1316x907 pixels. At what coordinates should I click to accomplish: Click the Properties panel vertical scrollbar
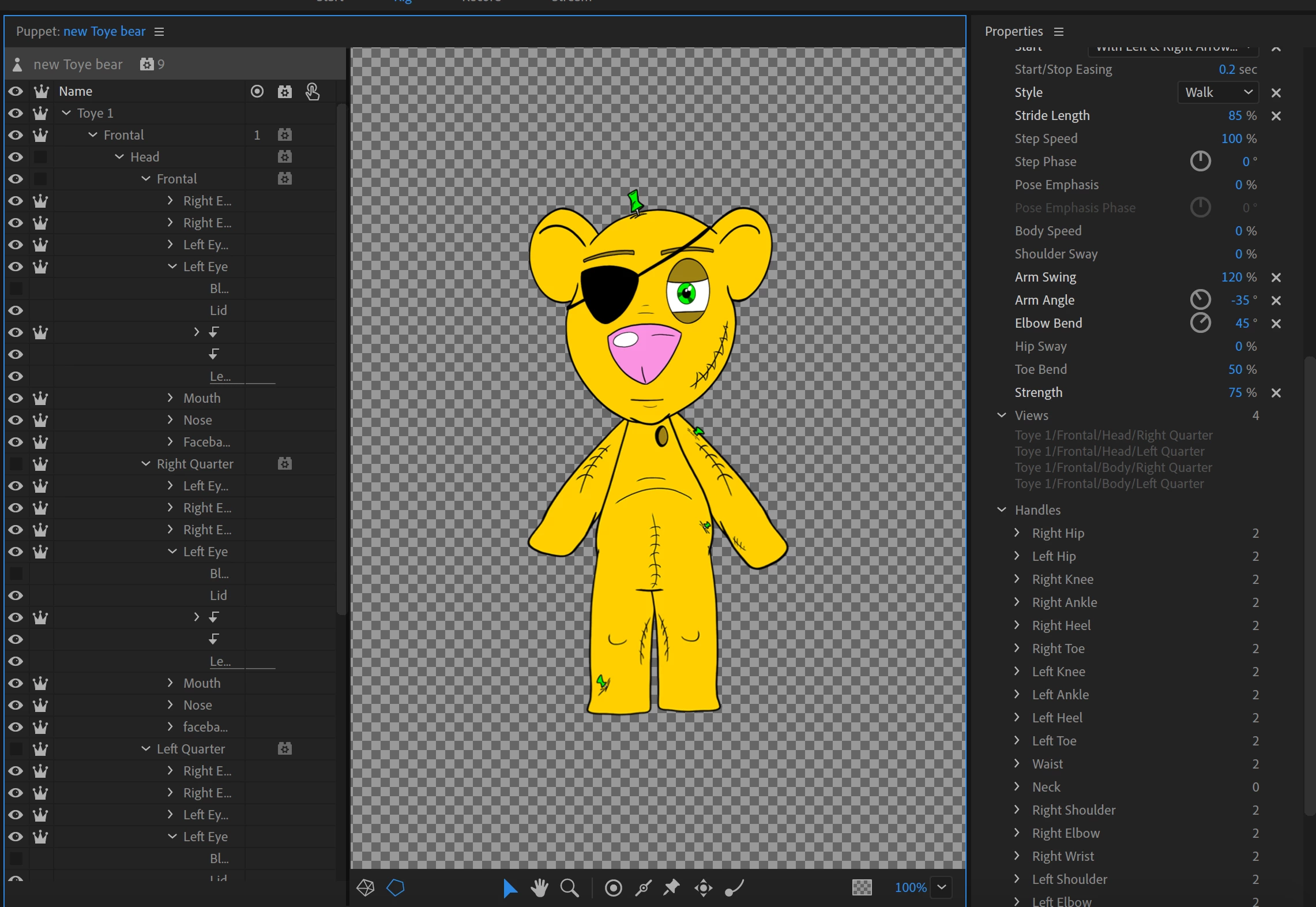[x=1310, y=586]
